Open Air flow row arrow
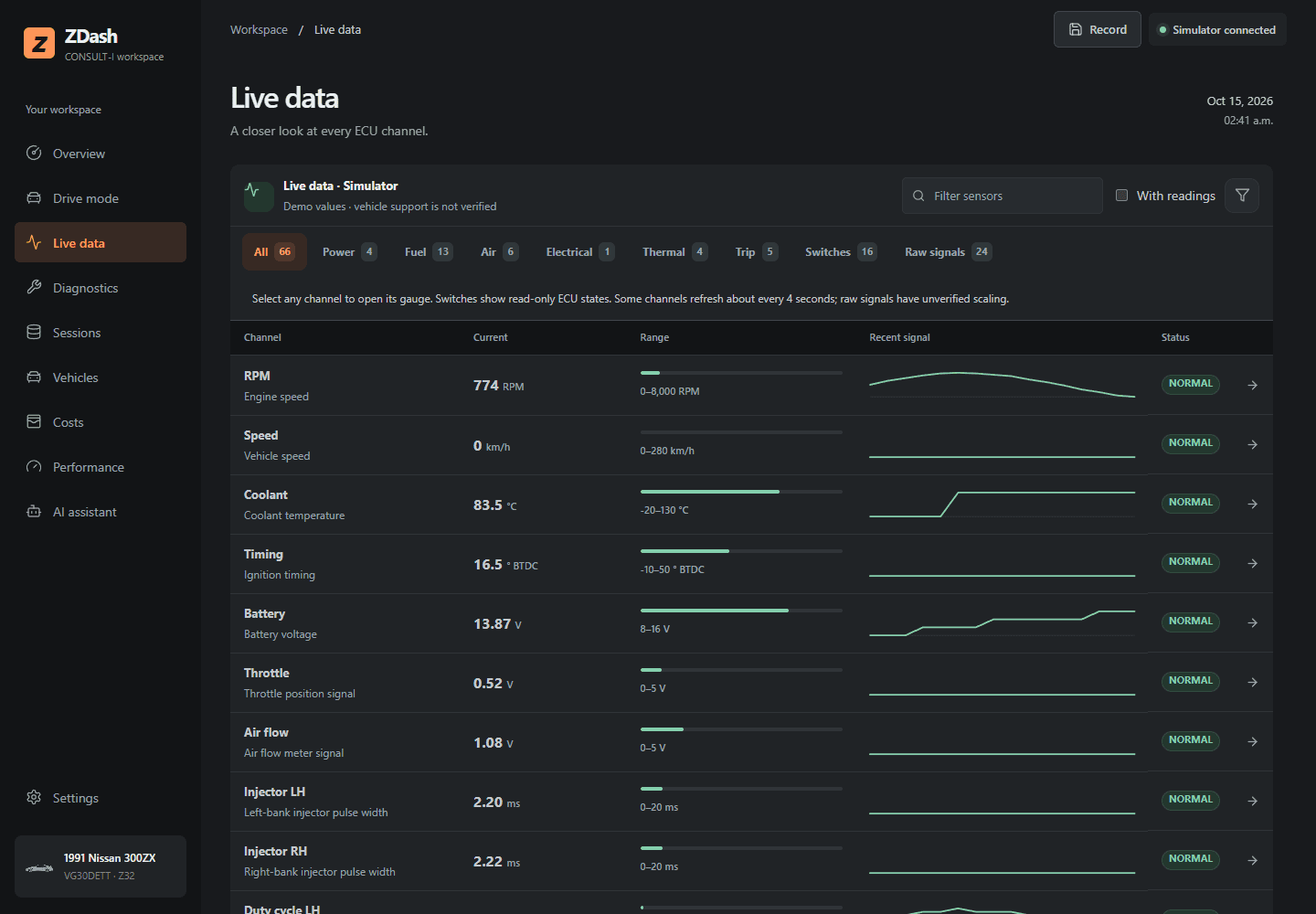The image size is (1316, 914). click(x=1253, y=741)
